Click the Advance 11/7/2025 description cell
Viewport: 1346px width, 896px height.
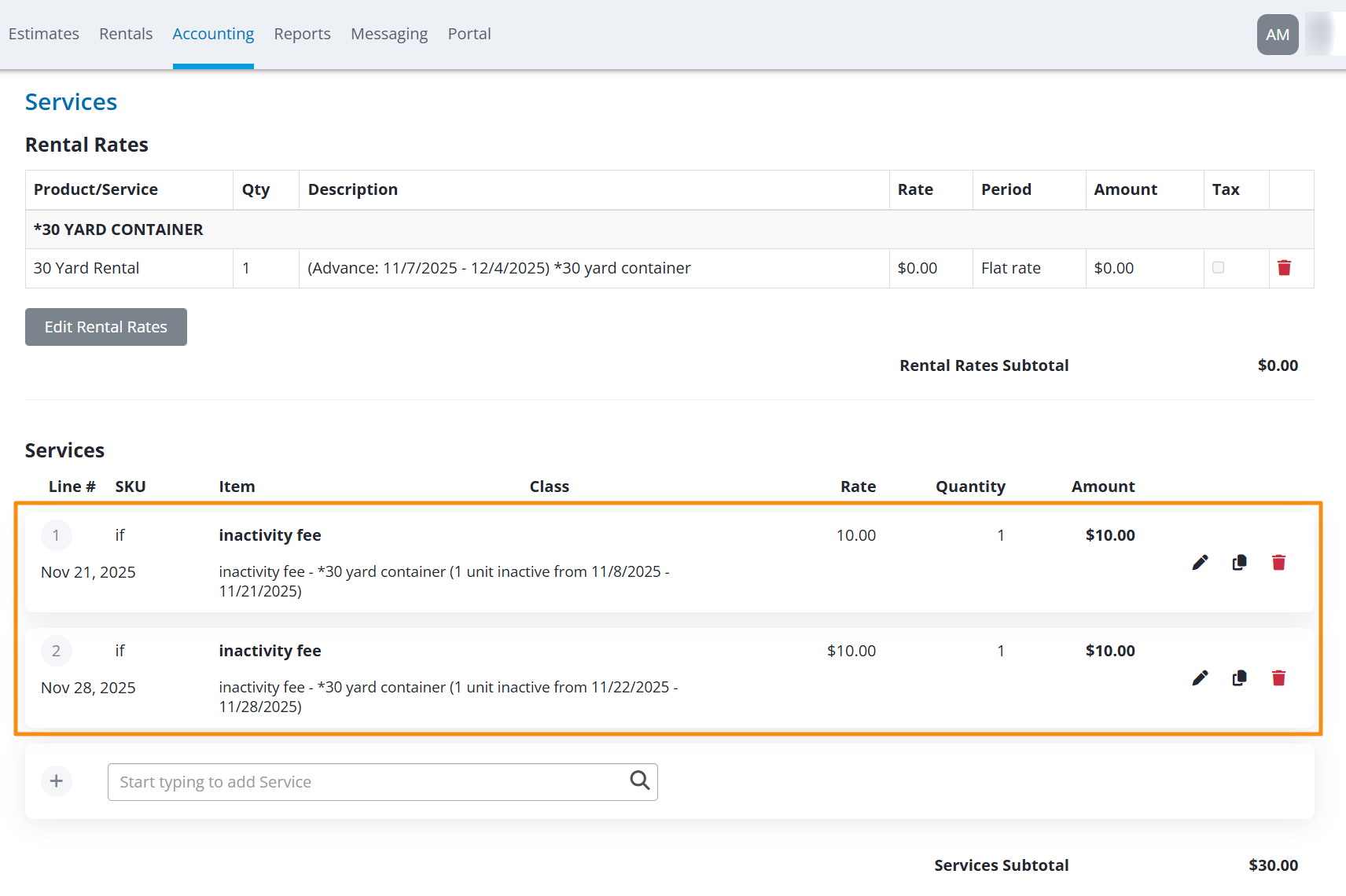594,268
